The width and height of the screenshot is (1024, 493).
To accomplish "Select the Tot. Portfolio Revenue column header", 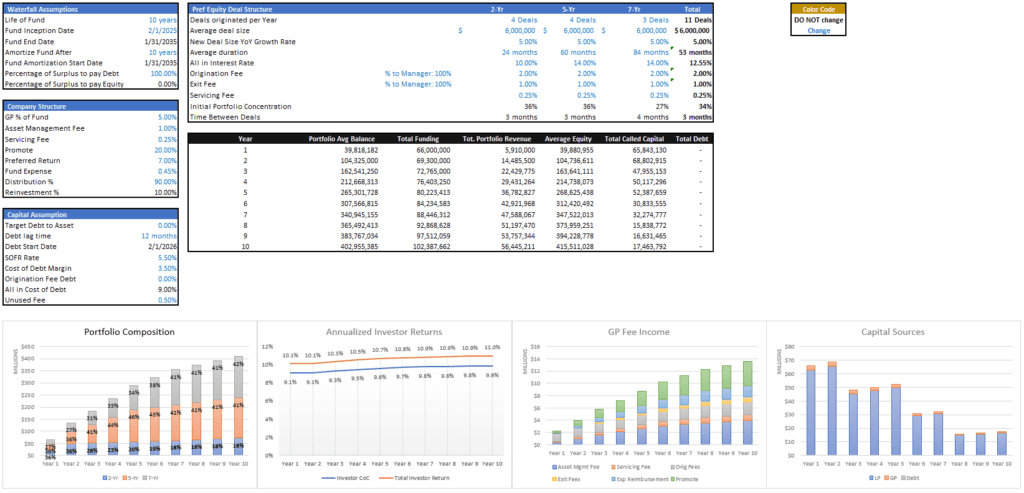I will (503, 138).
